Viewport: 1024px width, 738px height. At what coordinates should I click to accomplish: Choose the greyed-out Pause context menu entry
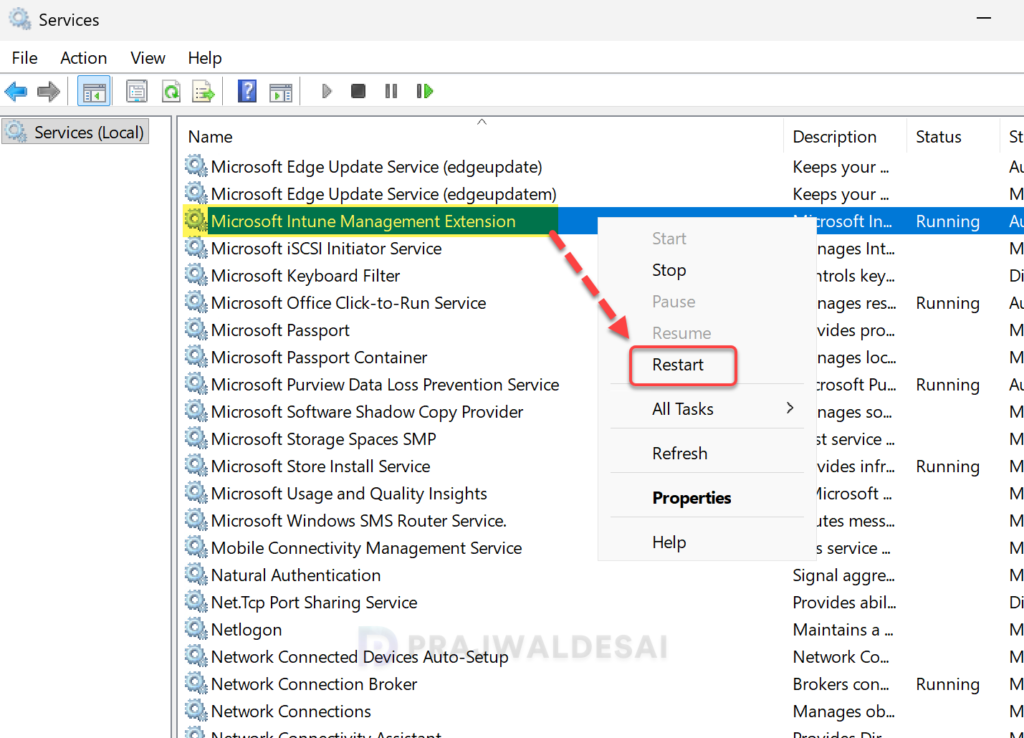click(x=673, y=302)
